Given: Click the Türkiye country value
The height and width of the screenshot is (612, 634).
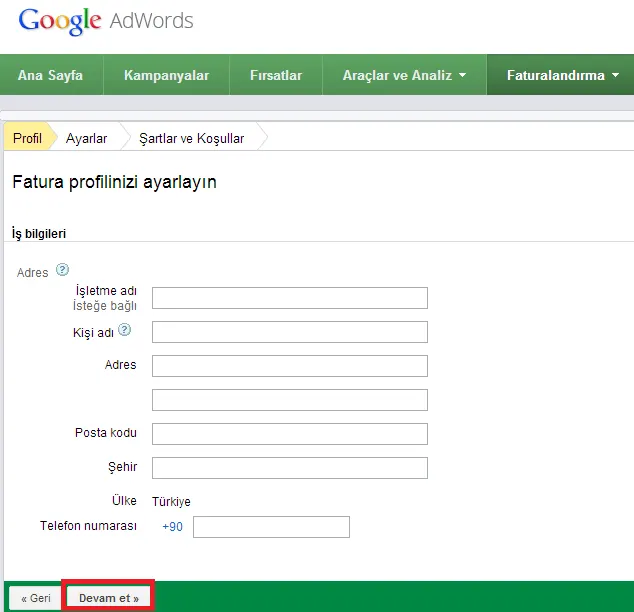Looking at the screenshot, I should (171, 502).
